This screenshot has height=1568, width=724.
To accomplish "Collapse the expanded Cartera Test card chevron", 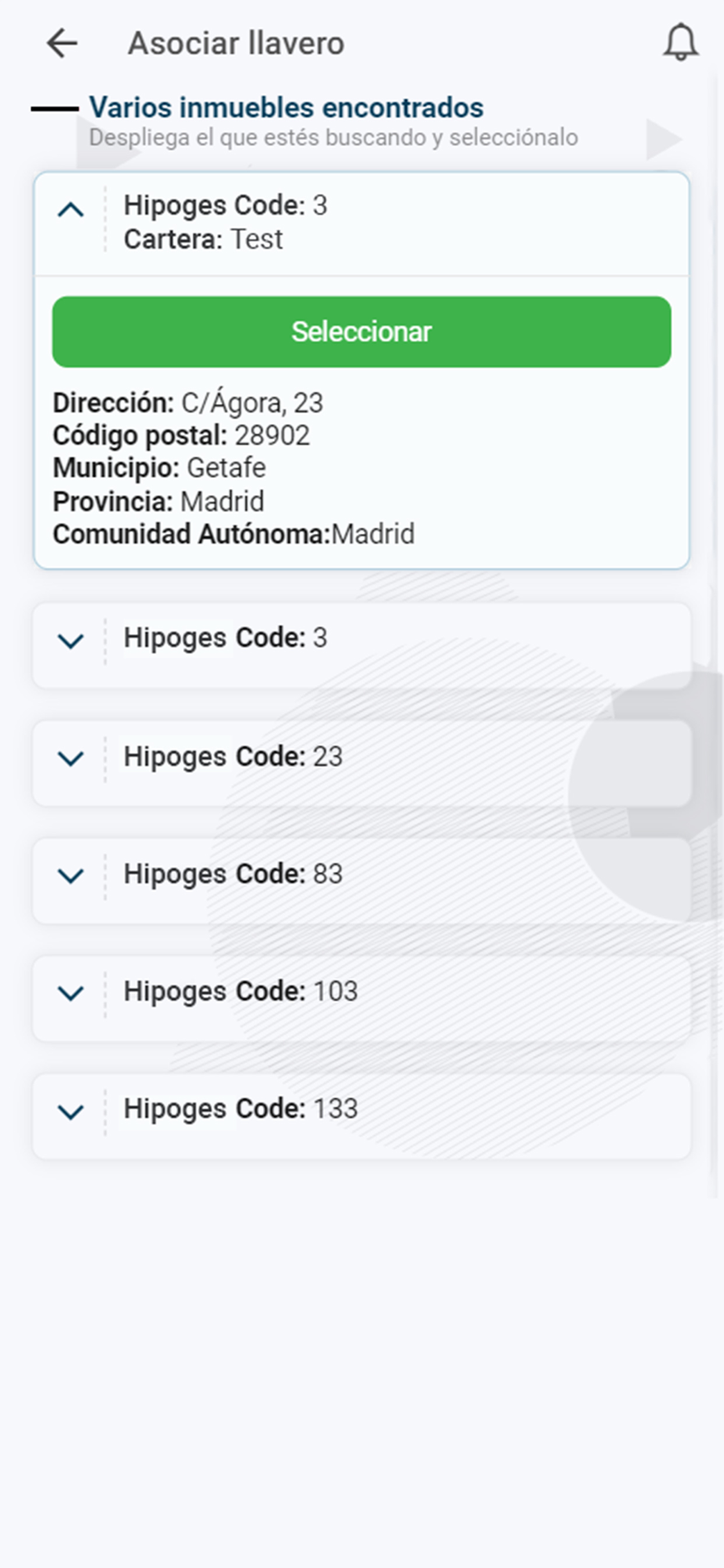I will point(71,210).
